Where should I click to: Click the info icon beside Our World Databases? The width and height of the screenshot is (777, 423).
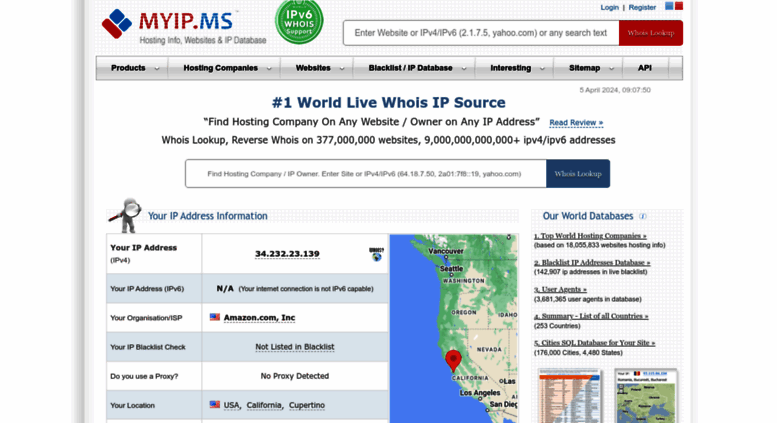[643, 216]
